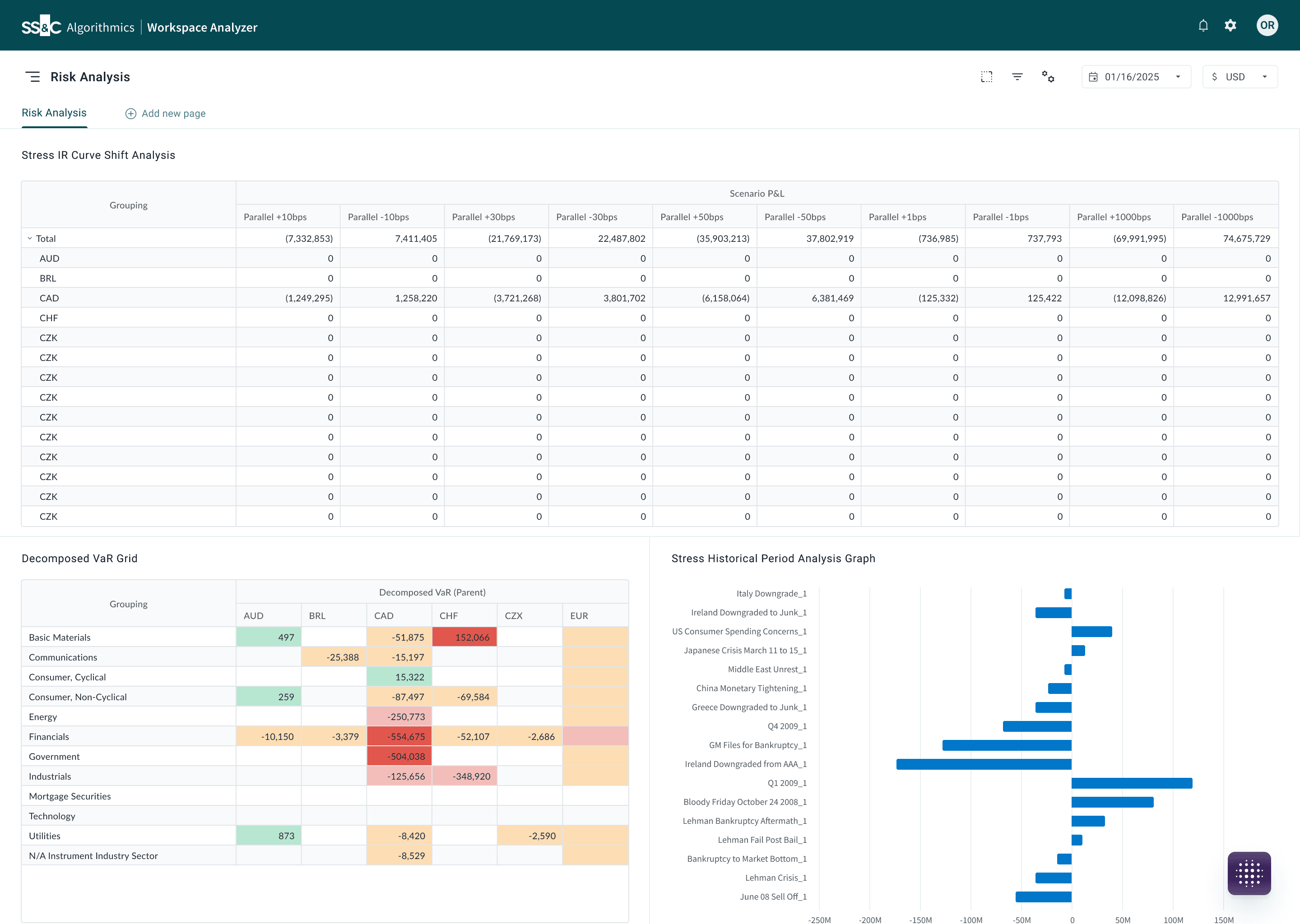Click the red 152,066 CHF cell
This screenshot has width=1300, height=924.
point(464,637)
